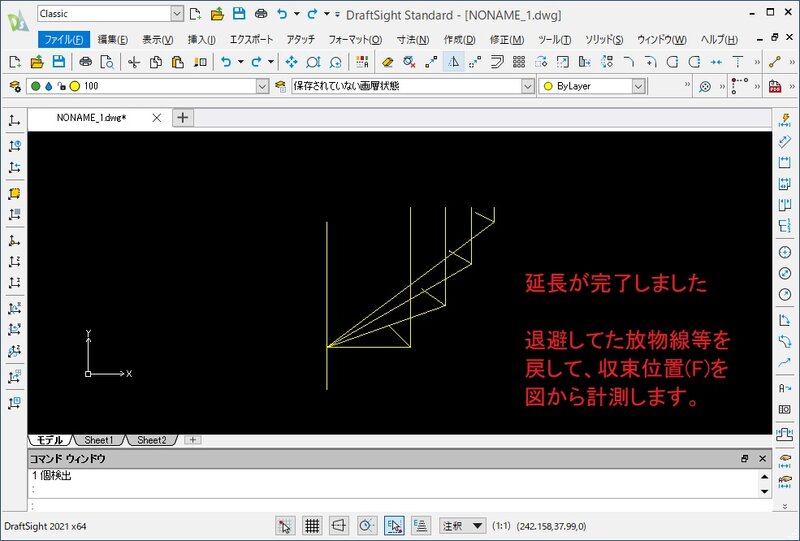The width and height of the screenshot is (800, 541).
Task: Open the 編集(E) menu
Action: click(113, 40)
